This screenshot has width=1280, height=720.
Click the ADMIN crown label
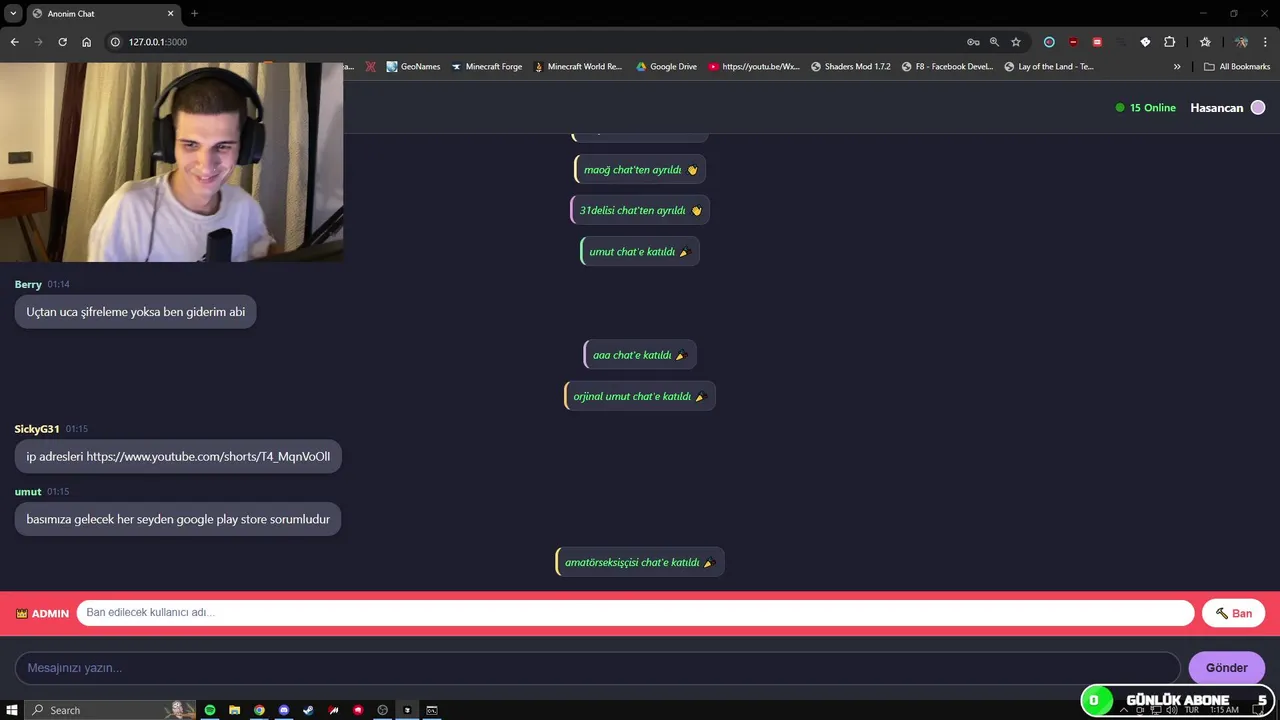click(x=42, y=613)
